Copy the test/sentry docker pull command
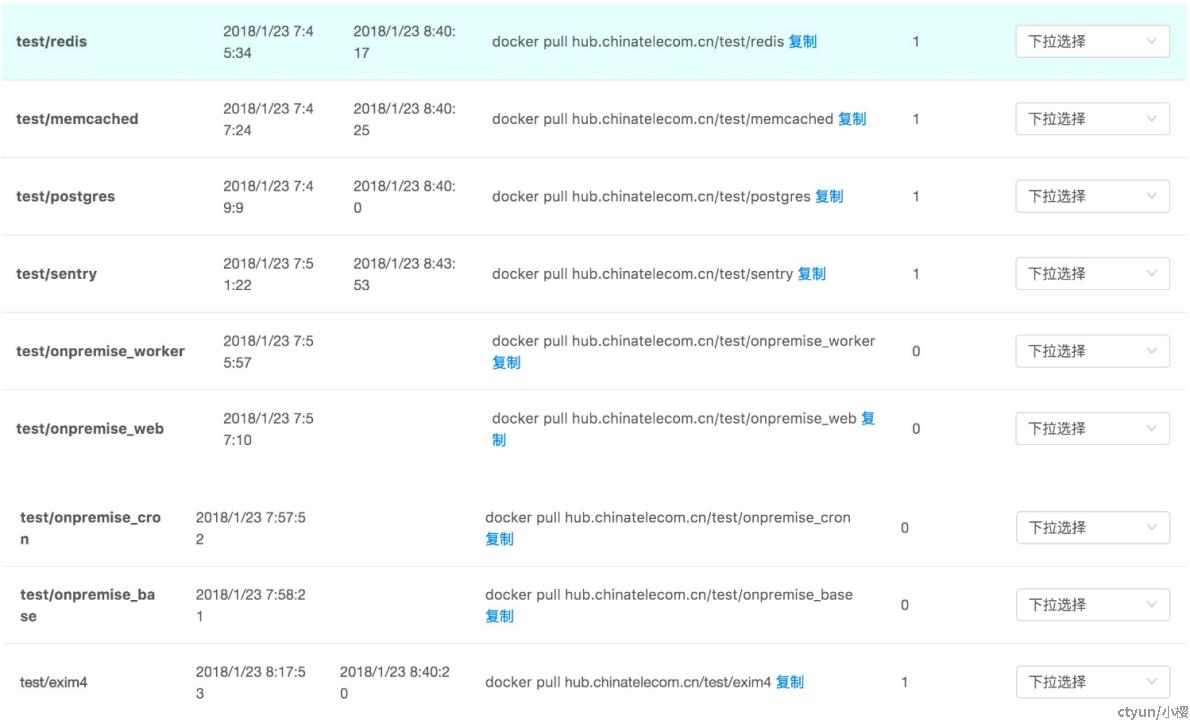 click(x=811, y=274)
